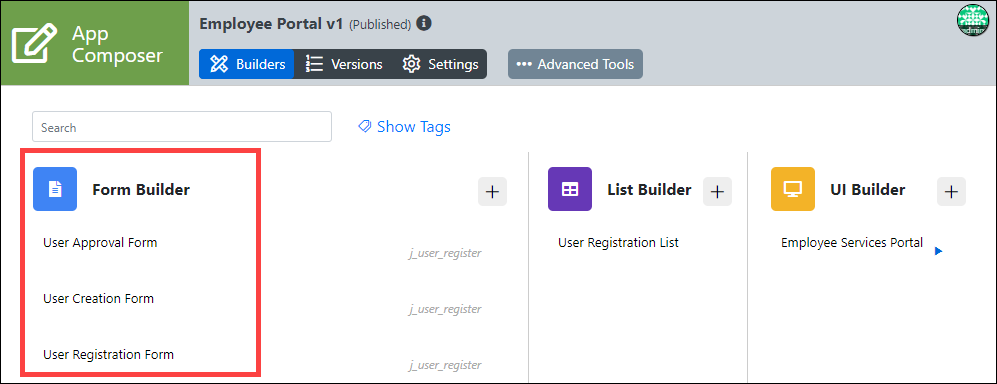Open the yellow UI Builder monitor icon
The image size is (997, 384).
click(x=793, y=189)
